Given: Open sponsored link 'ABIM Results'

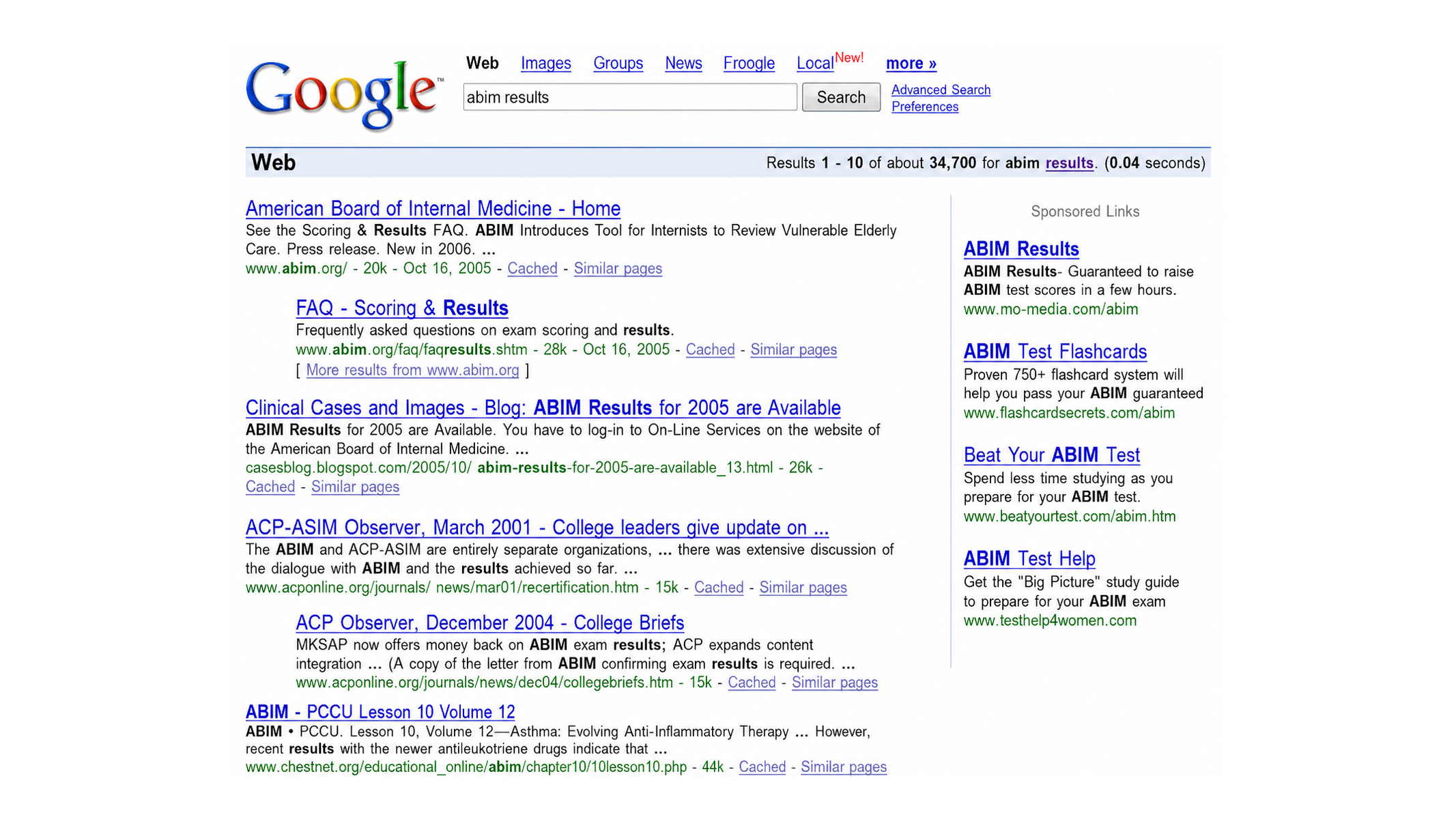Looking at the screenshot, I should [1021, 248].
